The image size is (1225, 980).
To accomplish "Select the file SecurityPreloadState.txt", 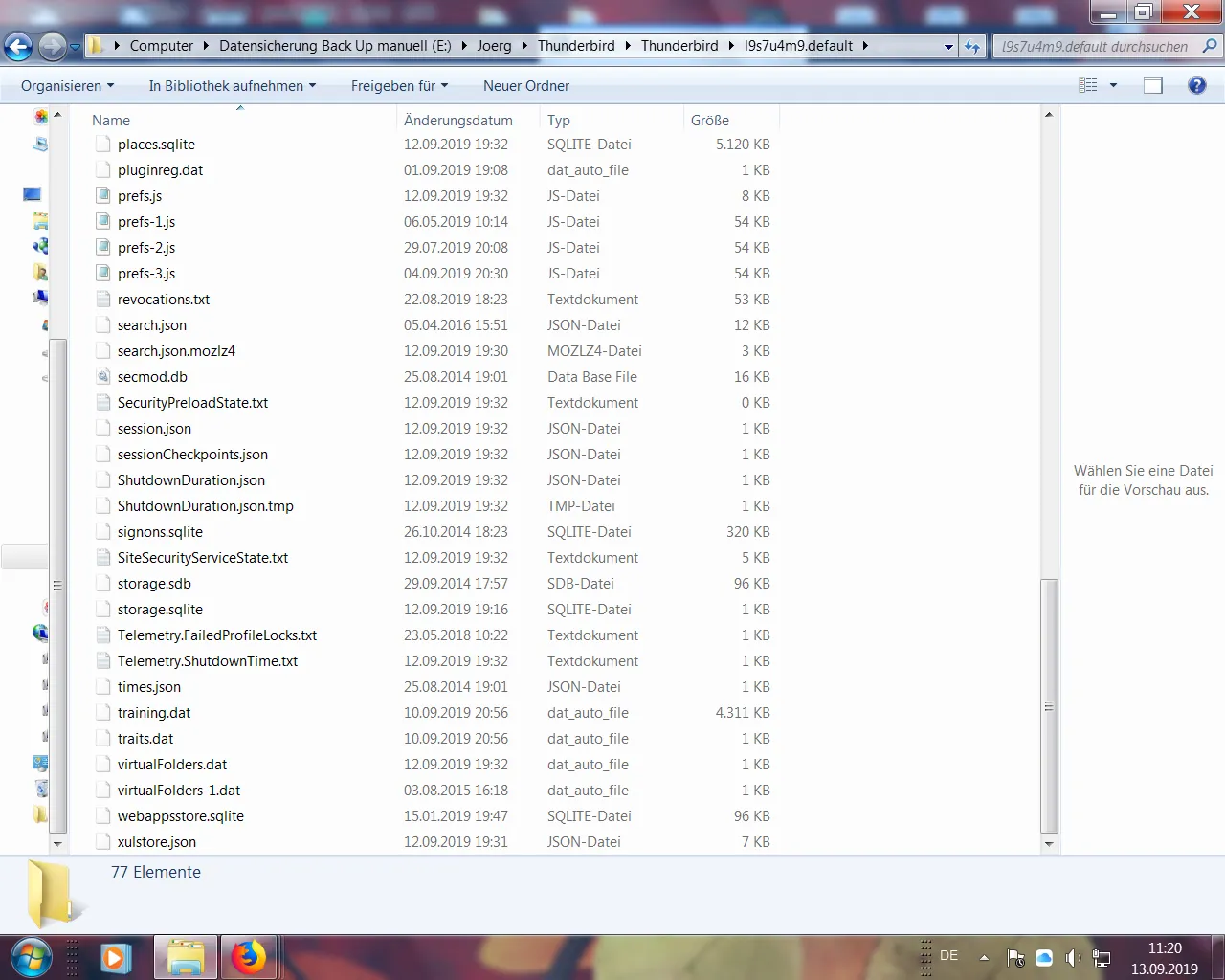I will 192,403.
